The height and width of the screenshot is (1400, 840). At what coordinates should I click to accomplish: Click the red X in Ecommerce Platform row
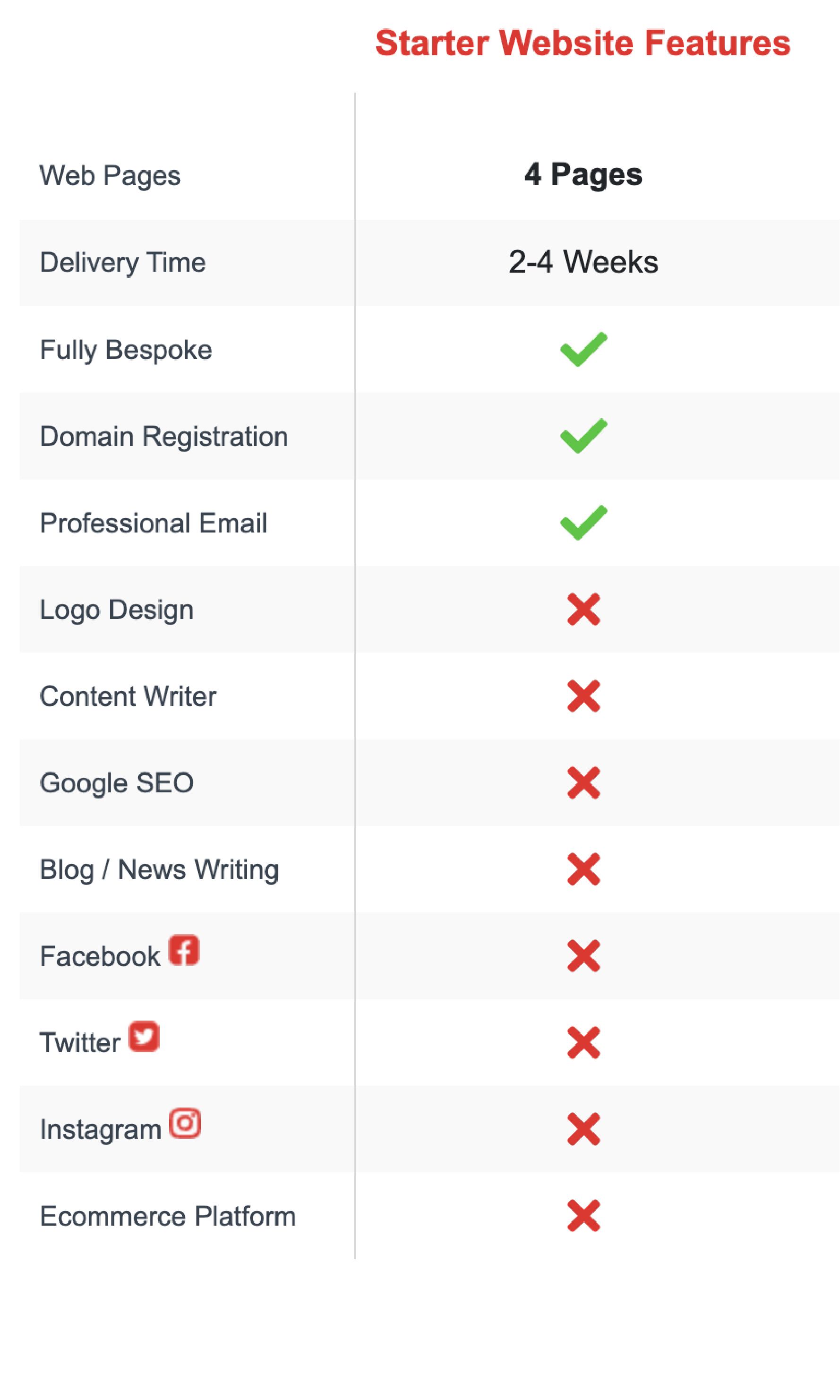tap(583, 1215)
